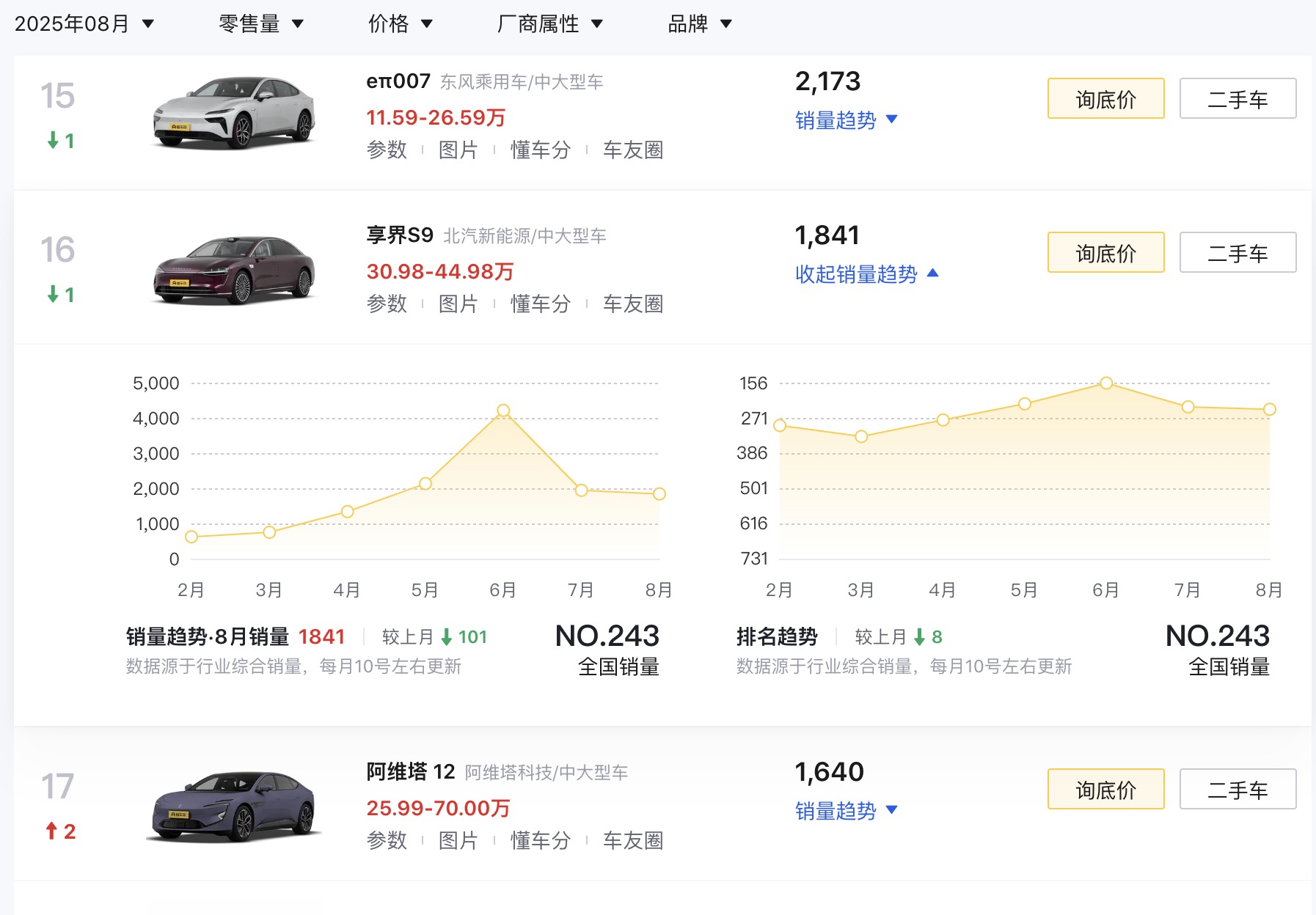
Task: Click the 6月 peak point on sales chart
Action: [503, 411]
